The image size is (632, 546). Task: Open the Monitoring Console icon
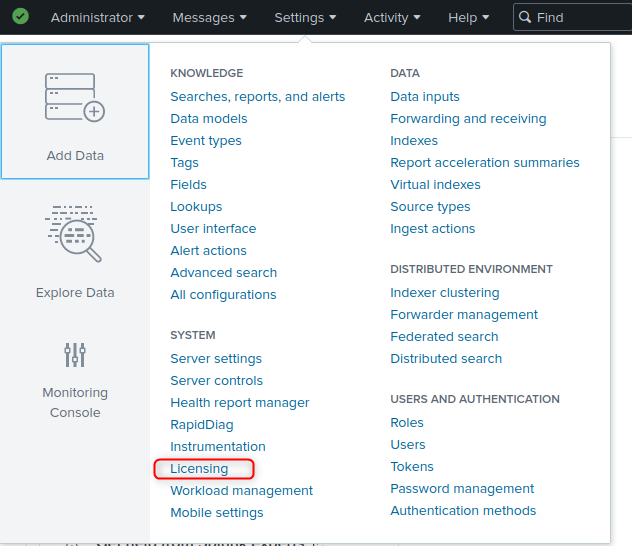(x=75, y=355)
